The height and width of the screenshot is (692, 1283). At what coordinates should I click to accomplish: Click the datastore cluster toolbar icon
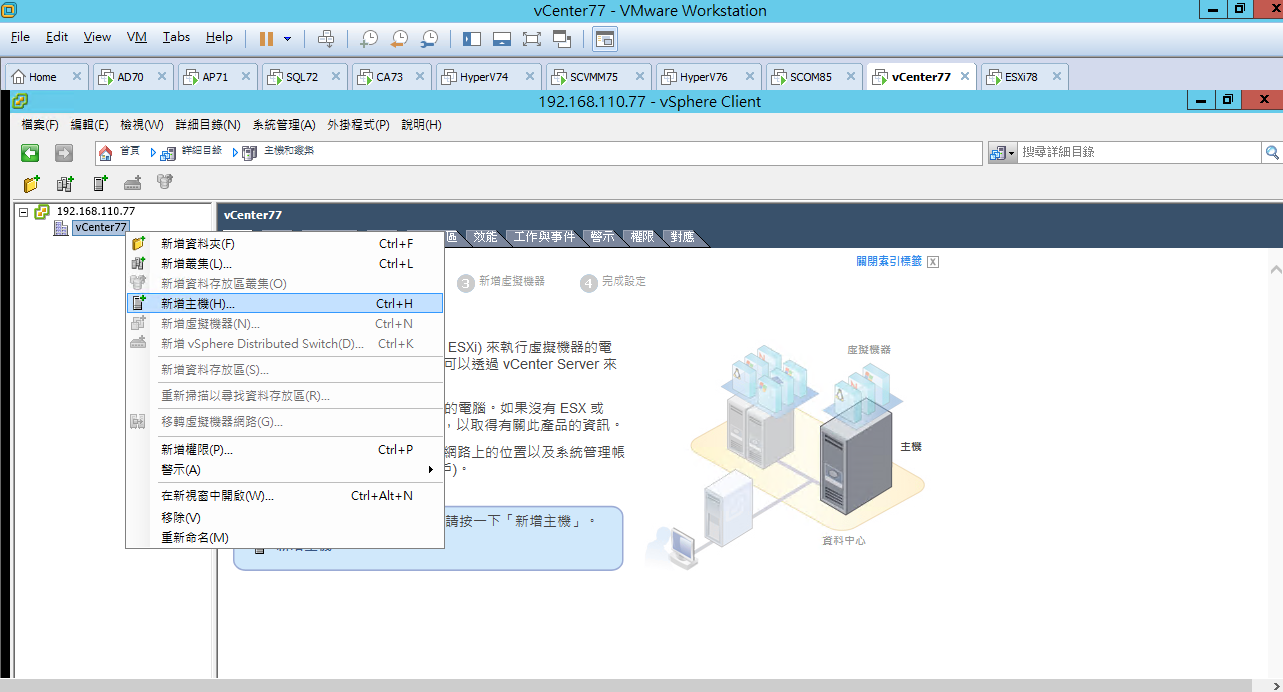pyautogui.click(x=165, y=183)
